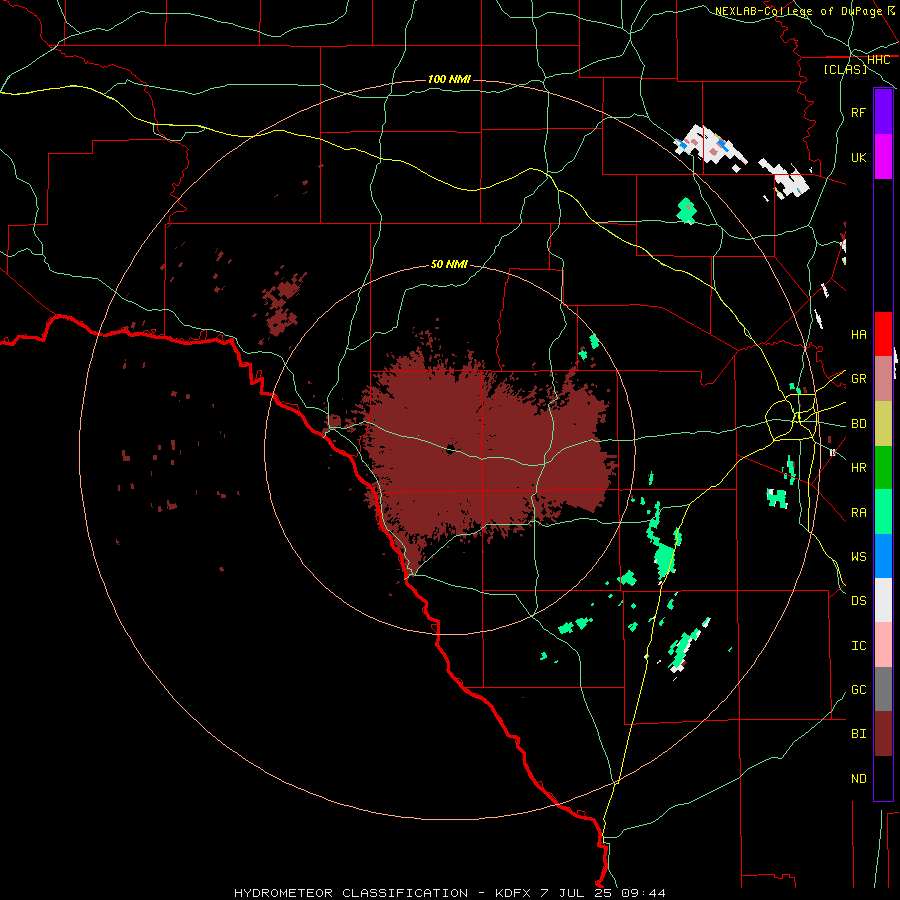The width and height of the screenshot is (900, 900).
Task: Click the white DS legend swatch
Action: pos(883,600)
